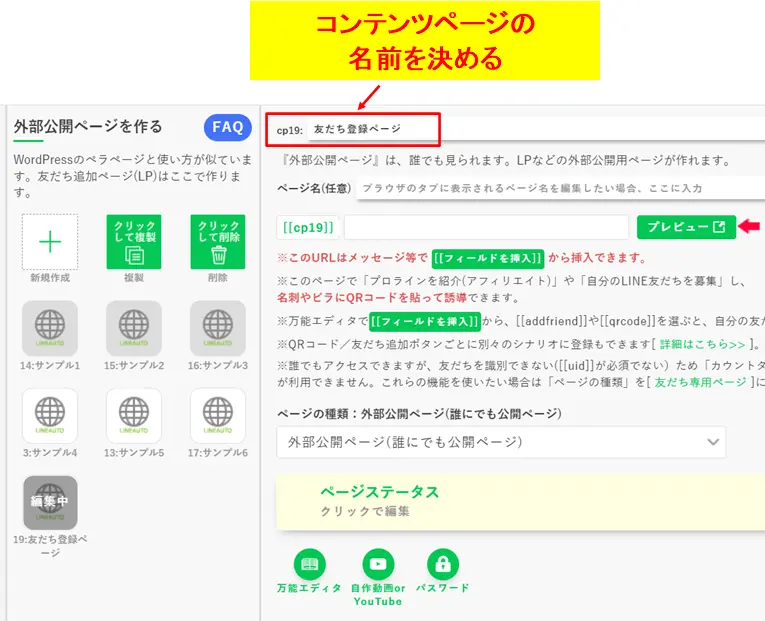The width and height of the screenshot is (765, 621).
Task: Click the 15:サンプル2 text label
Action: [x=134, y=365]
